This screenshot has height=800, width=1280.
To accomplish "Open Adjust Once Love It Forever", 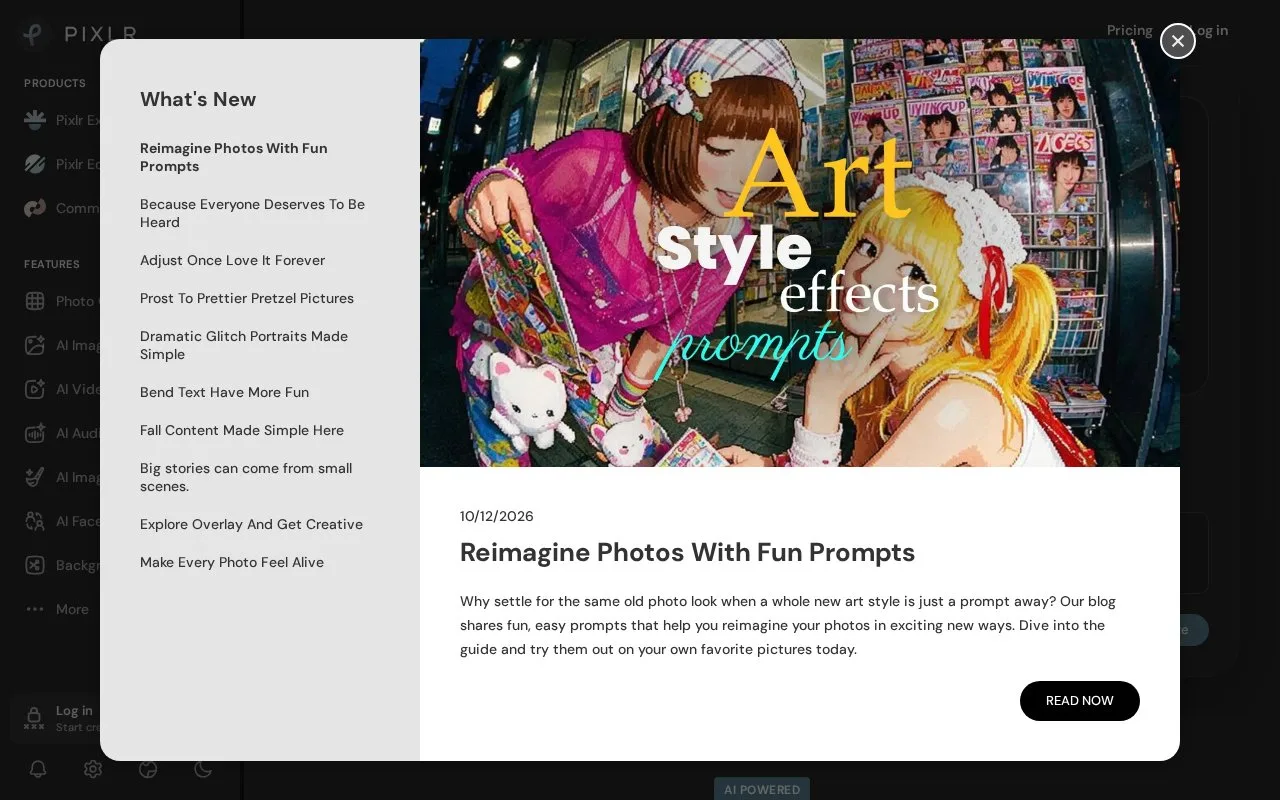I will point(232,260).
